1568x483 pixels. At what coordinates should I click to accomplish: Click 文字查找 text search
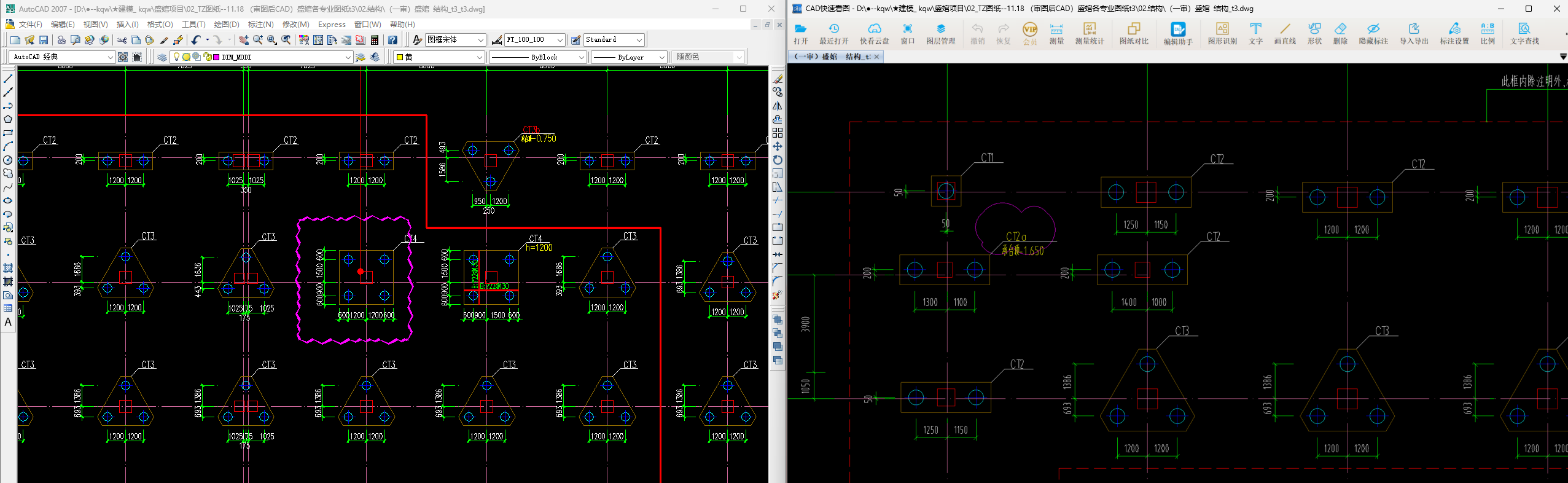point(1524,34)
